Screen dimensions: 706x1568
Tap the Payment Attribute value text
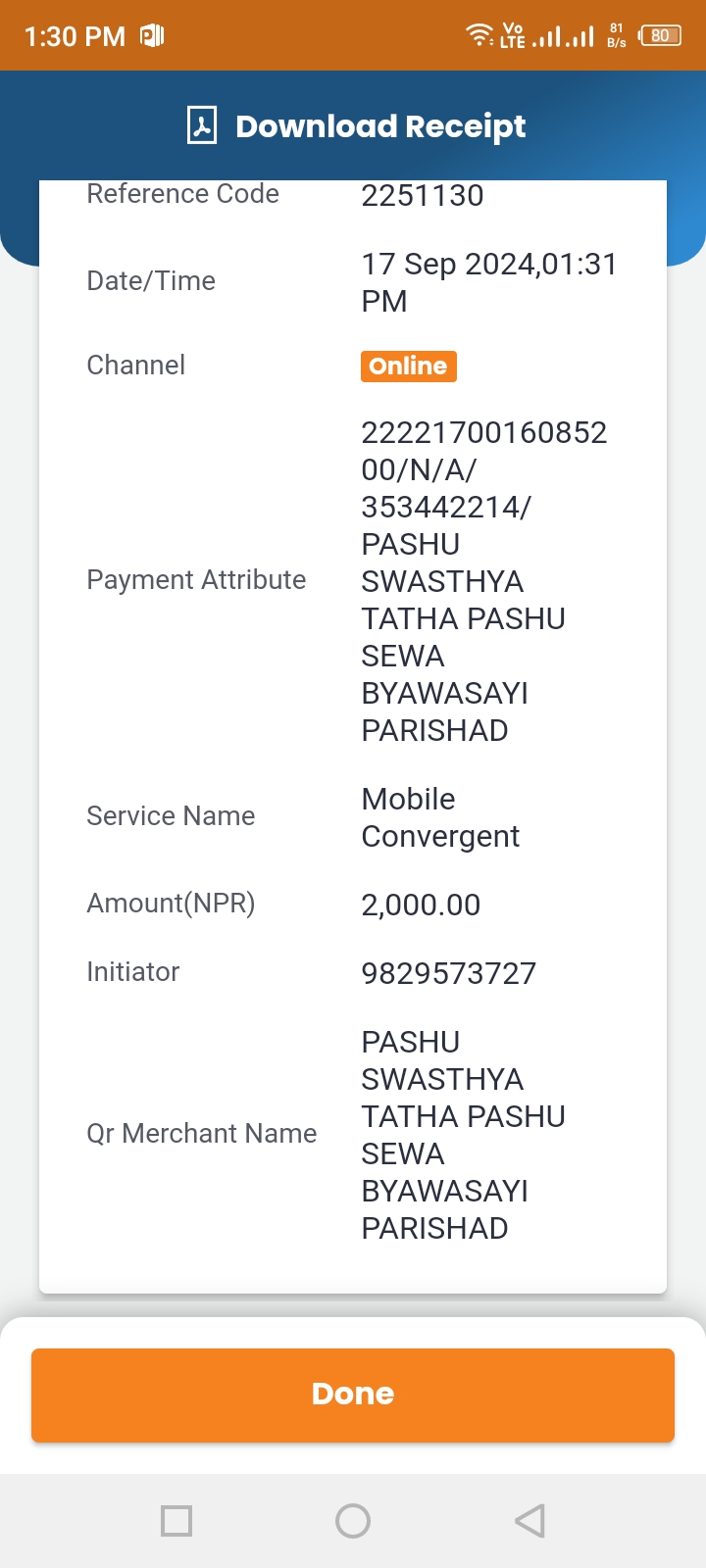[x=484, y=581]
